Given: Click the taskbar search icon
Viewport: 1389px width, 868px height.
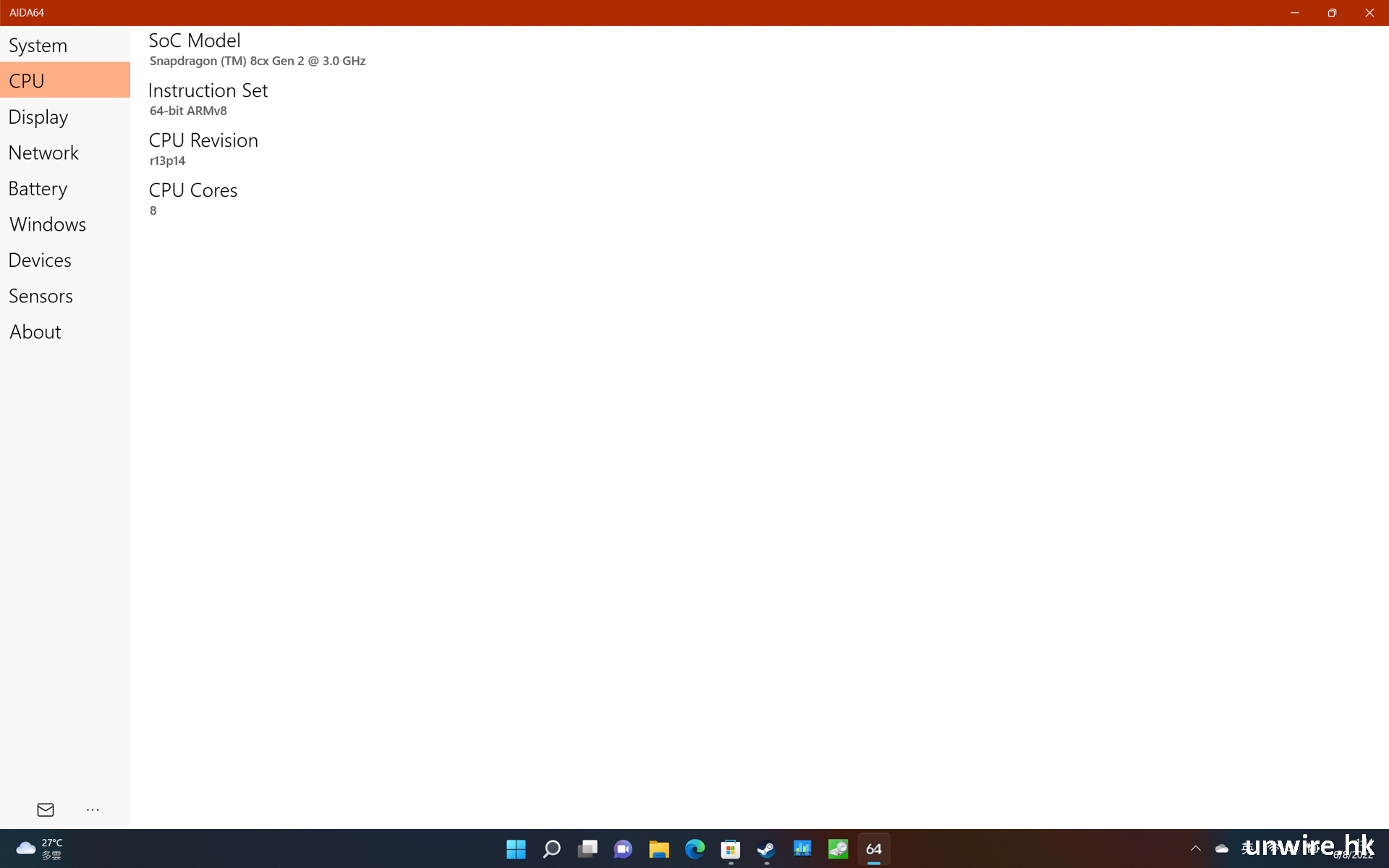Looking at the screenshot, I should (x=552, y=848).
